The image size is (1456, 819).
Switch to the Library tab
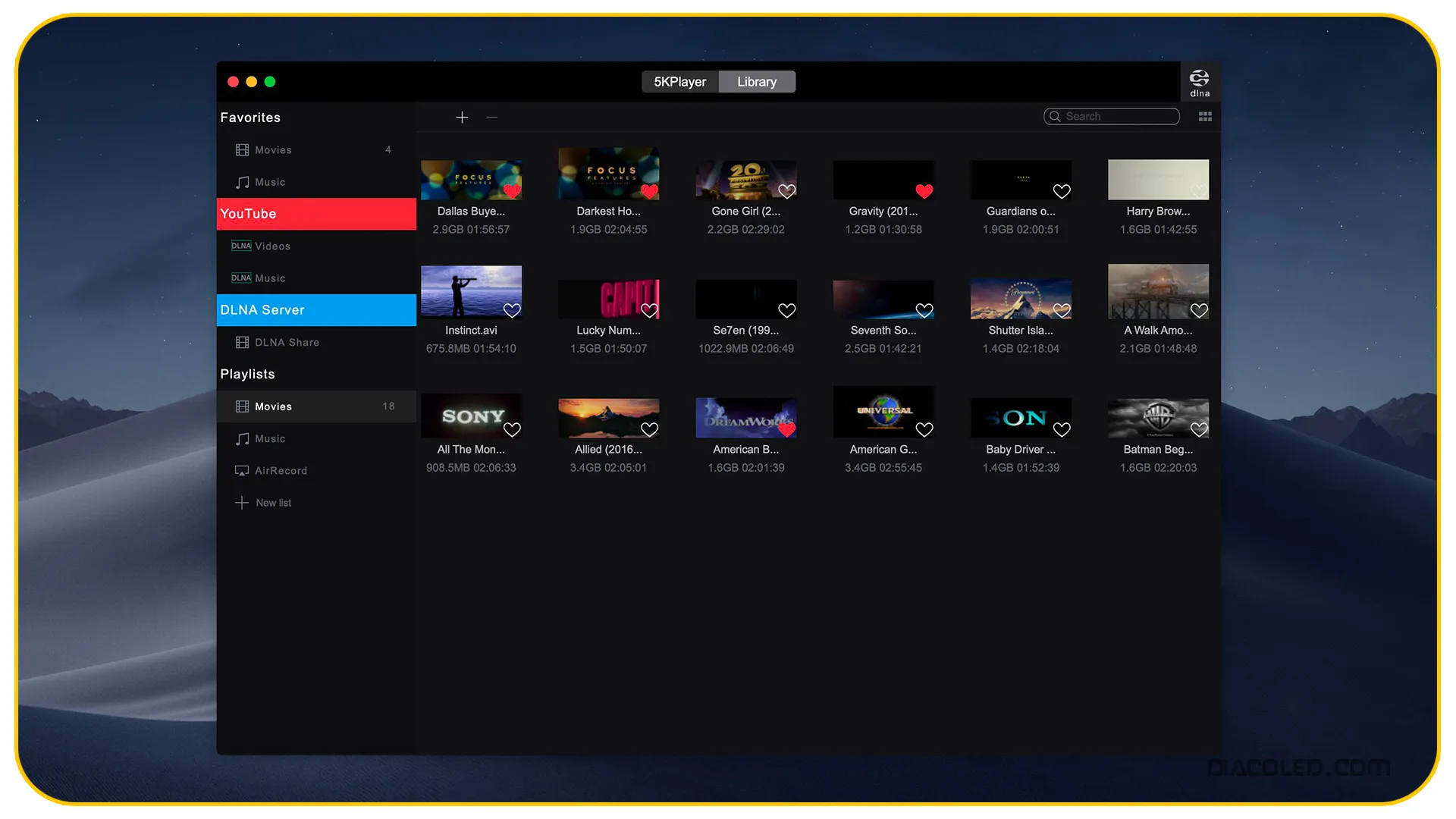pos(757,82)
